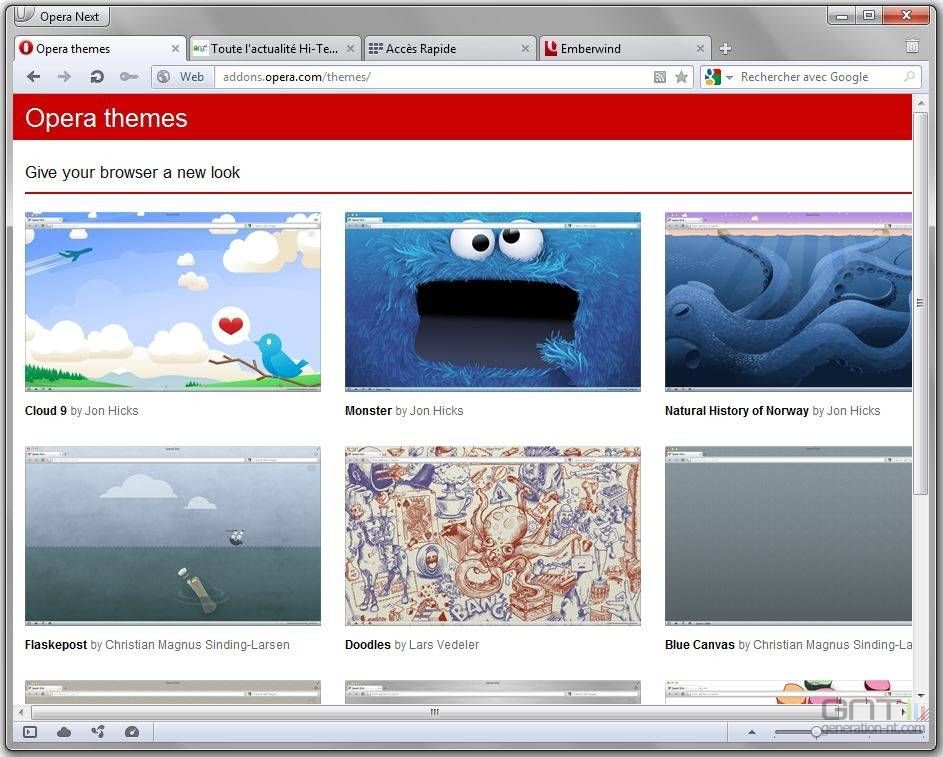Click the Cloud 9 title link
The image size is (943, 757).
point(46,411)
